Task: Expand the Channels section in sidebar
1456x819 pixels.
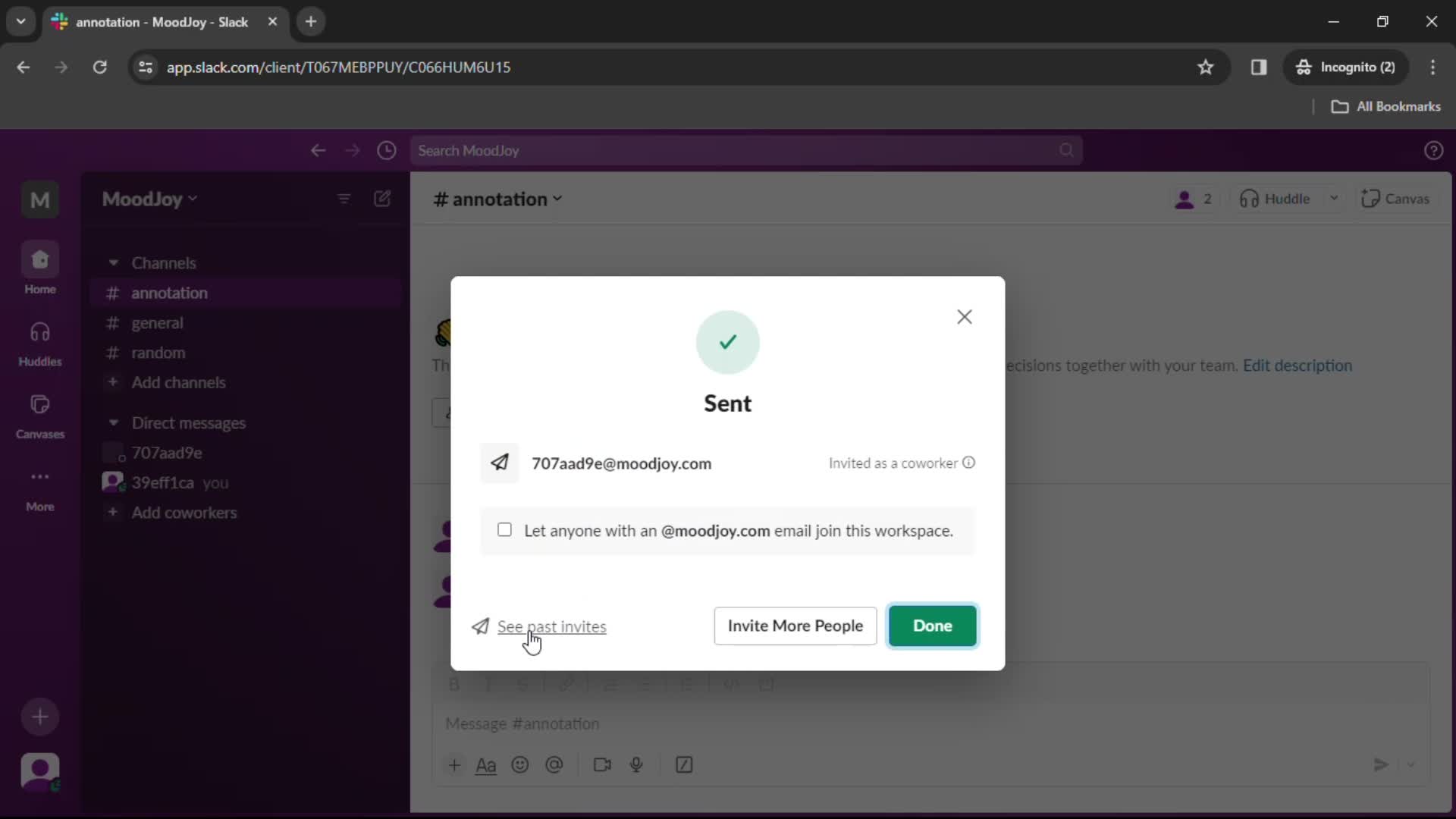Action: (112, 262)
